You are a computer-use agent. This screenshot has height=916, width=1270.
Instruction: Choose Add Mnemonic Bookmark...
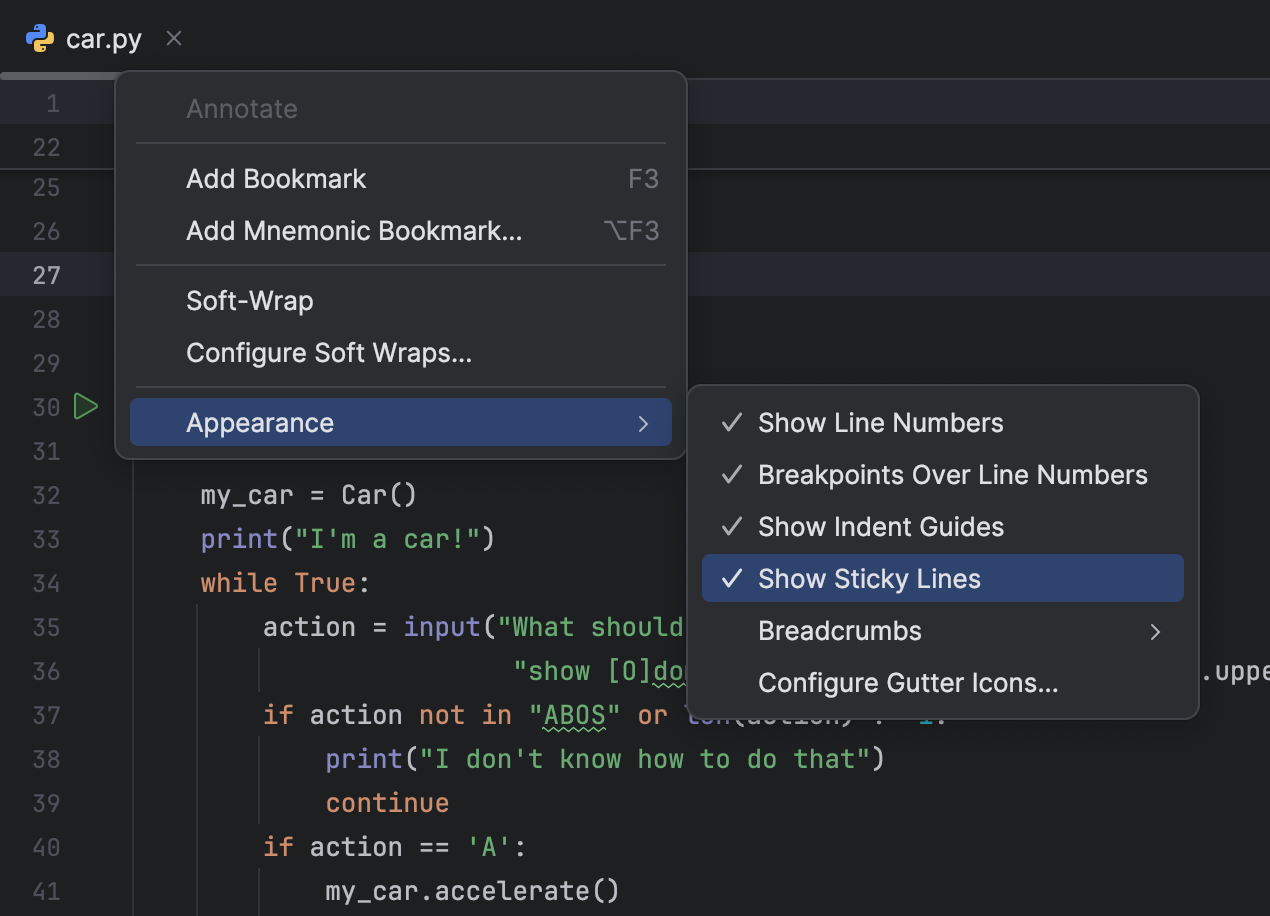tap(354, 230)
